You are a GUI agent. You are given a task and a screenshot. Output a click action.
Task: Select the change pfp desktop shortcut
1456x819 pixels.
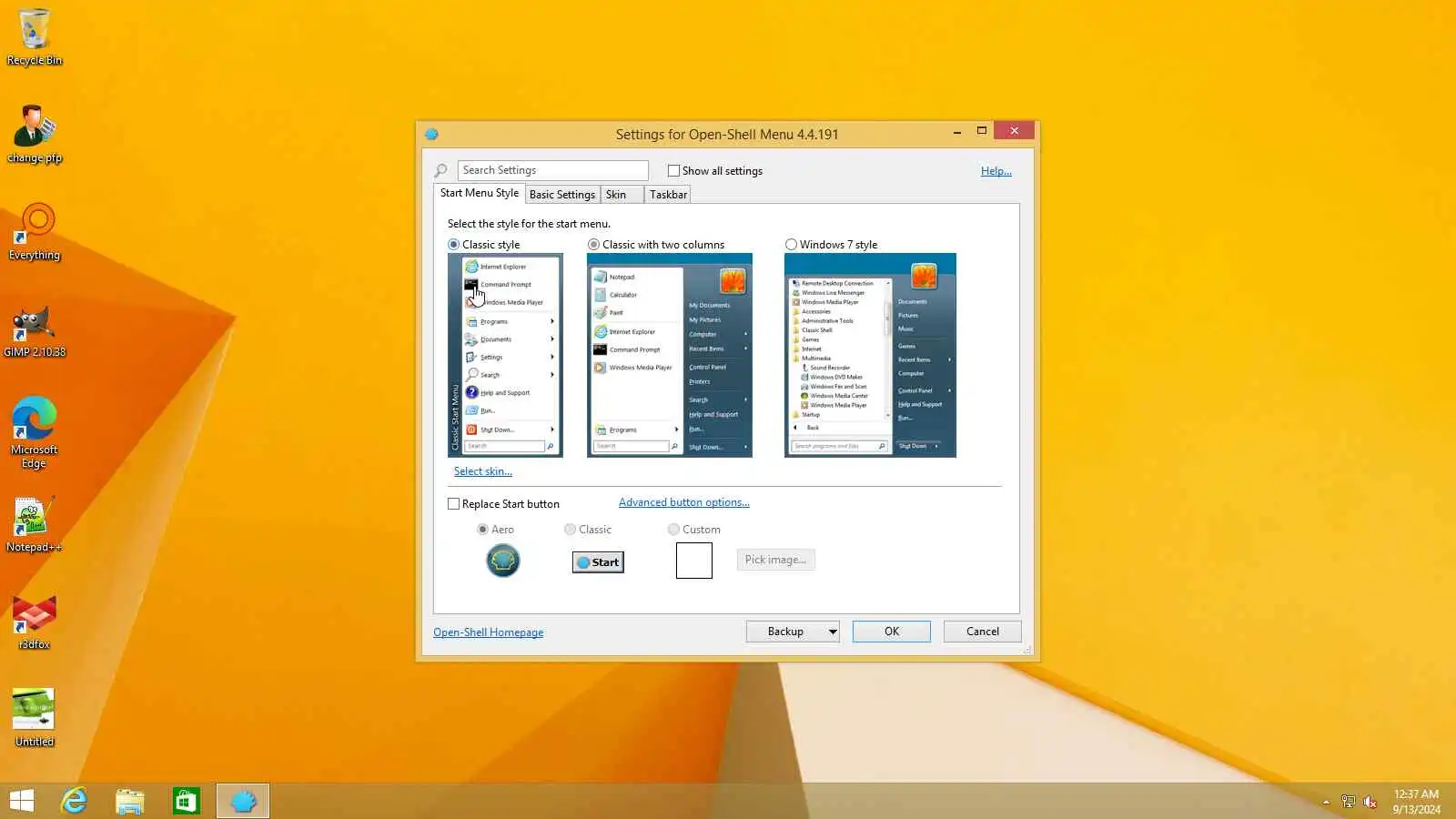click(35, 135)
